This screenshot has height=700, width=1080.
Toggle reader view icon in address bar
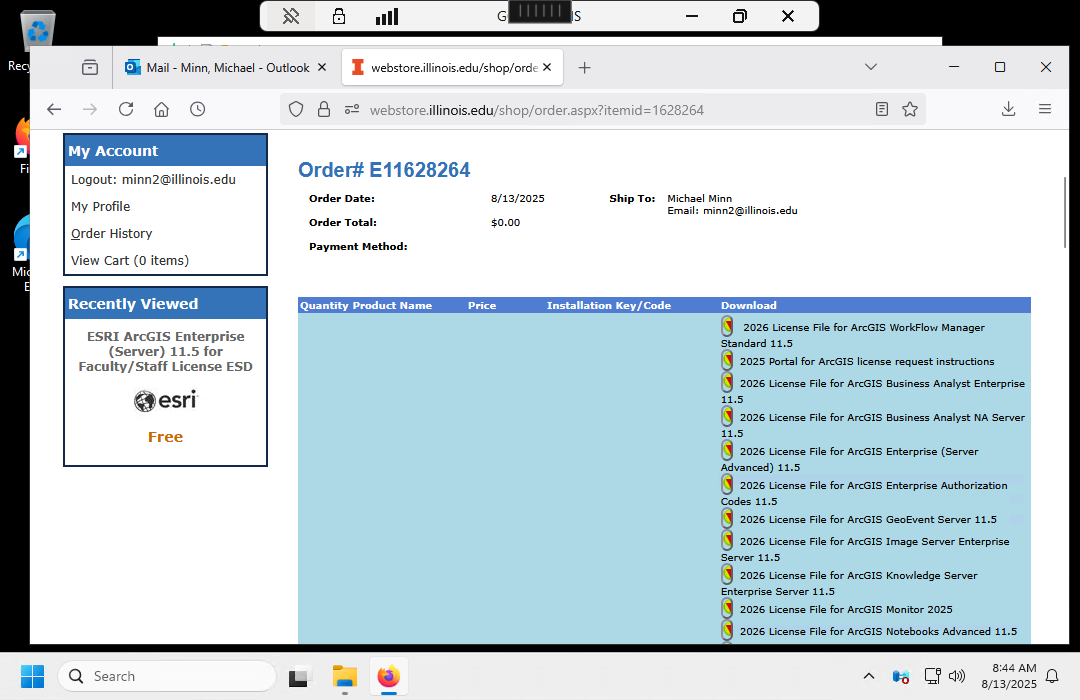pyautogui.click(x=881, y=109)
